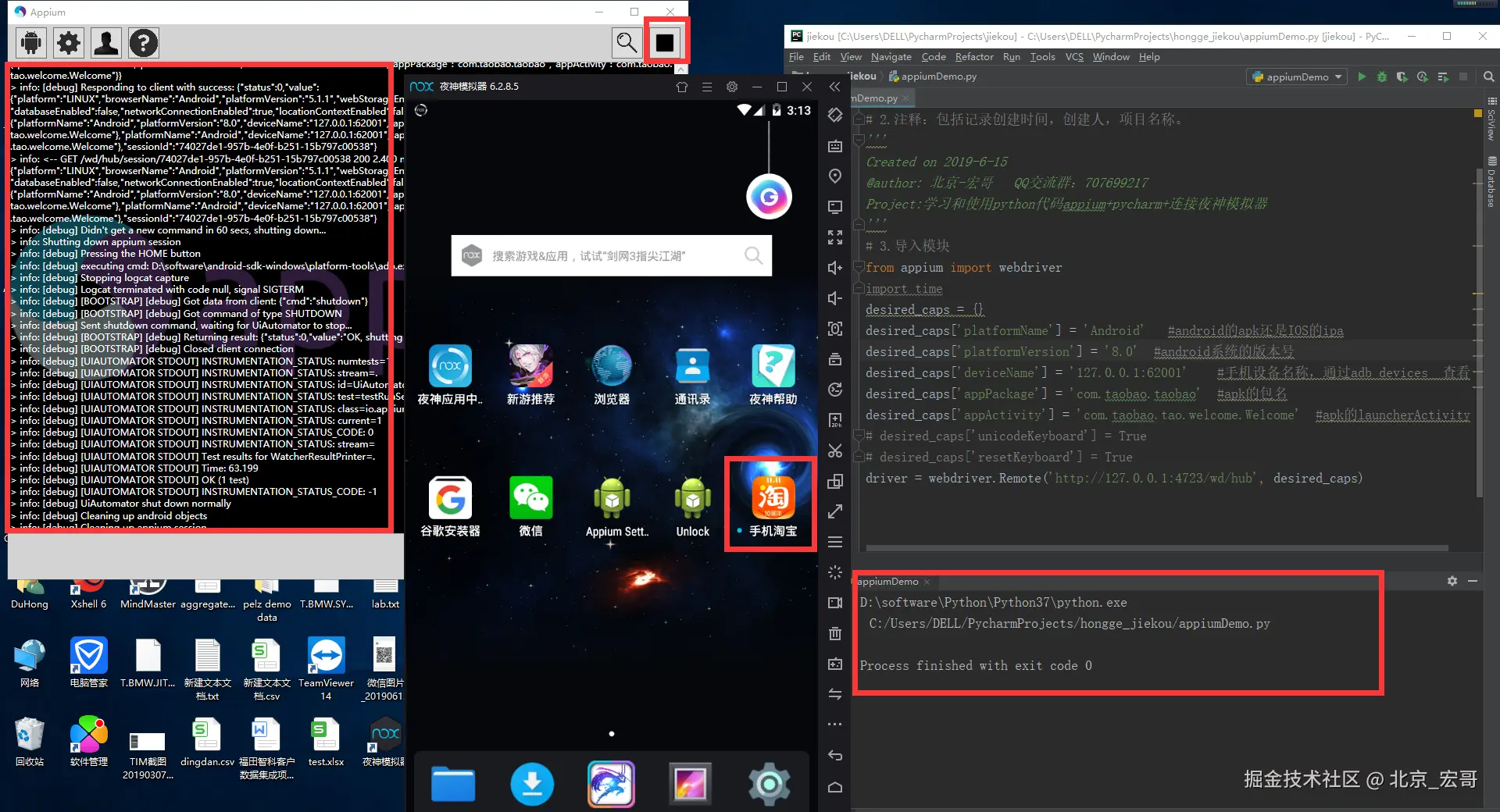Collapse the Nox sidebar with double chevron
This screenshot has width=1500, height=812.
point(835,87)
